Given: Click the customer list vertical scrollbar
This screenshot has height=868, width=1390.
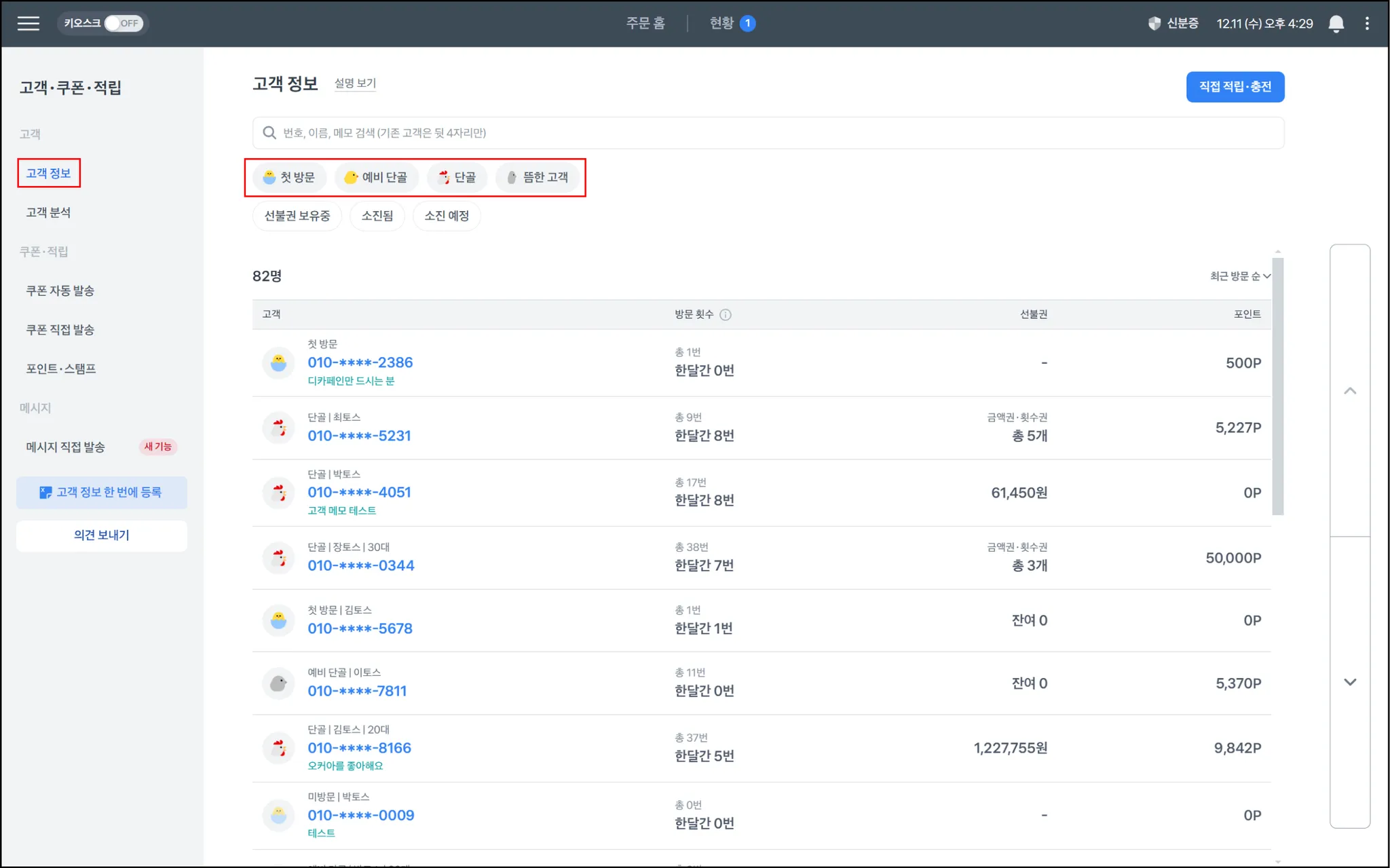Looking at the screenshot, I should pos(1277,387).
